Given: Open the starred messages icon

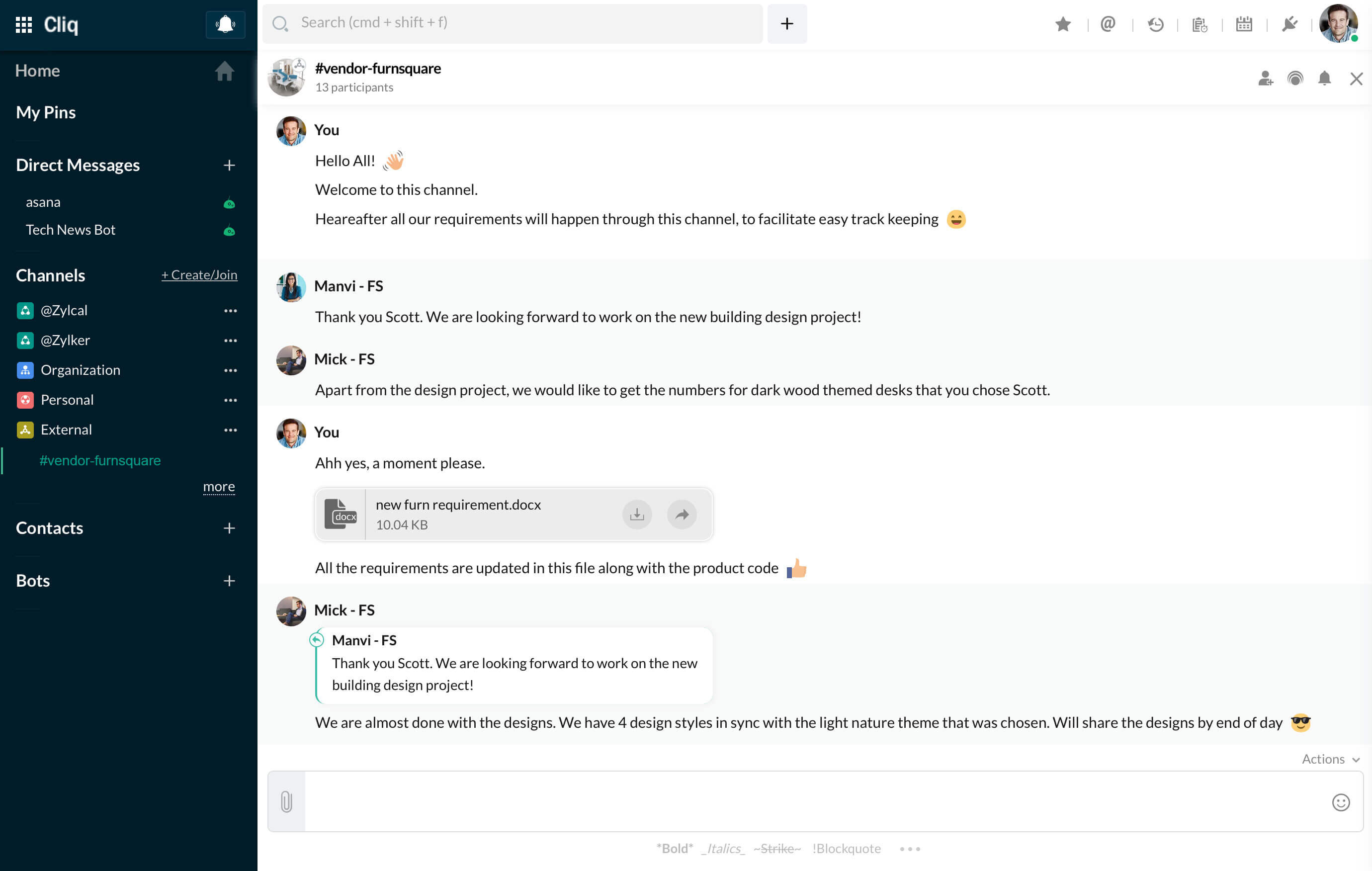Looking at the screenshot, I should coord(1063,24).
